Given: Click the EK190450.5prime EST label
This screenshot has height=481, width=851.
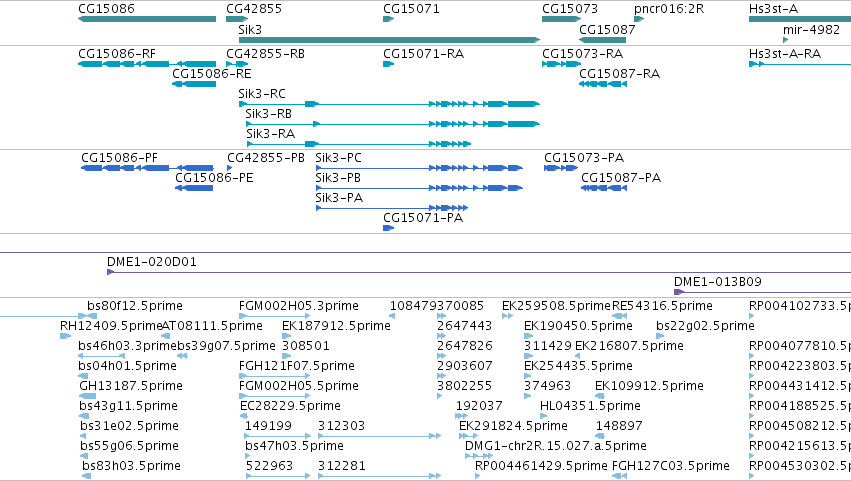Looking at the screenshot, I should point(578,326).
